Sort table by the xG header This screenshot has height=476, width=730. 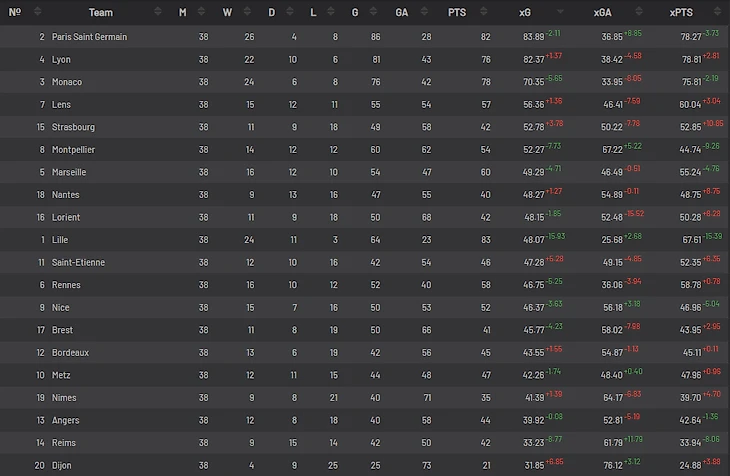pyautogui.click(x=525, y=12)
